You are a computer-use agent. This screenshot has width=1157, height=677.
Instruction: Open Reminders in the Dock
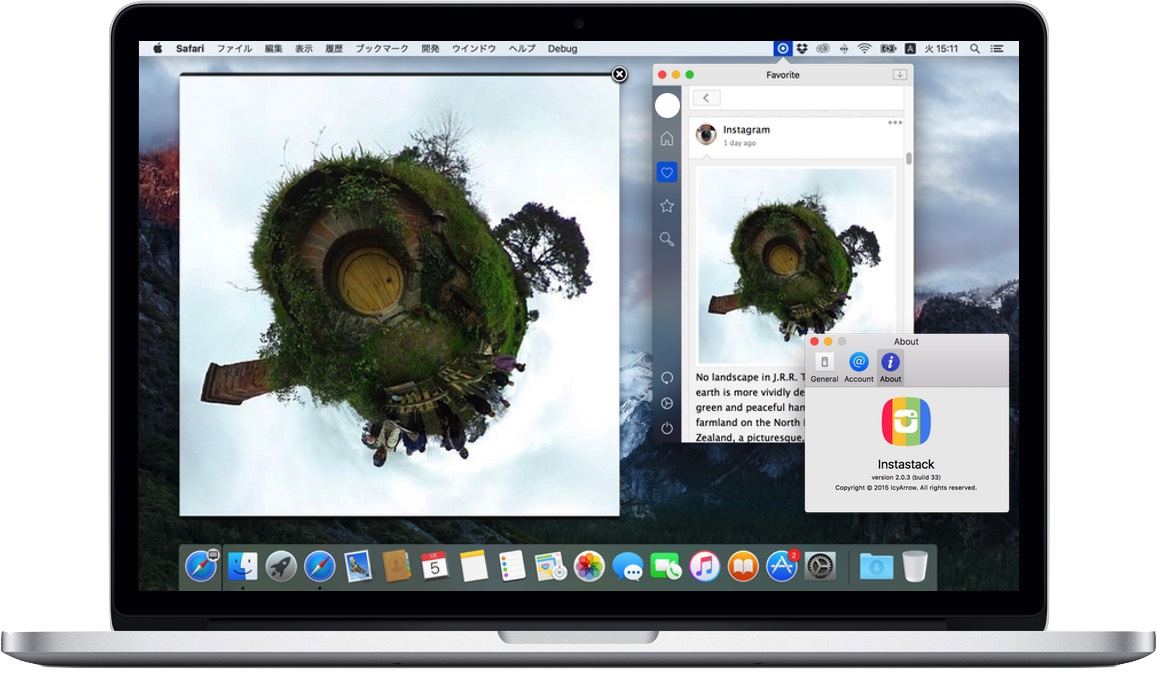pyautogui.click(x=511, y=567)
